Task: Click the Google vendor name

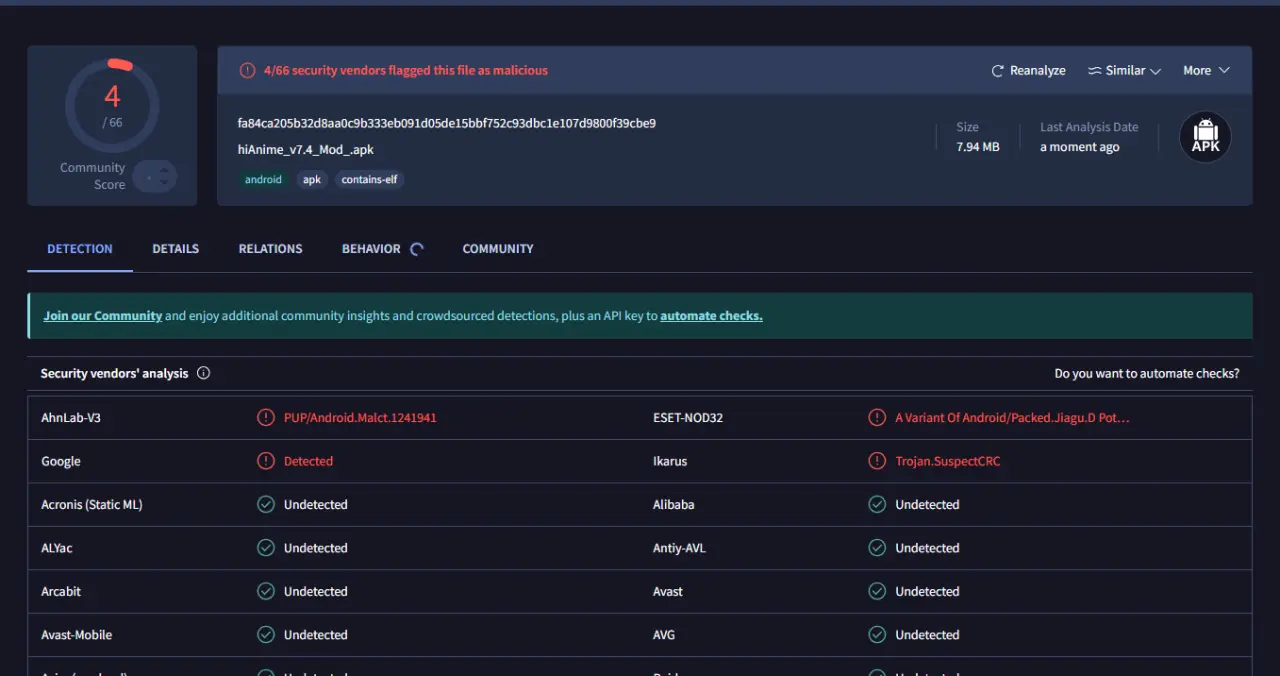Action: 61,461
